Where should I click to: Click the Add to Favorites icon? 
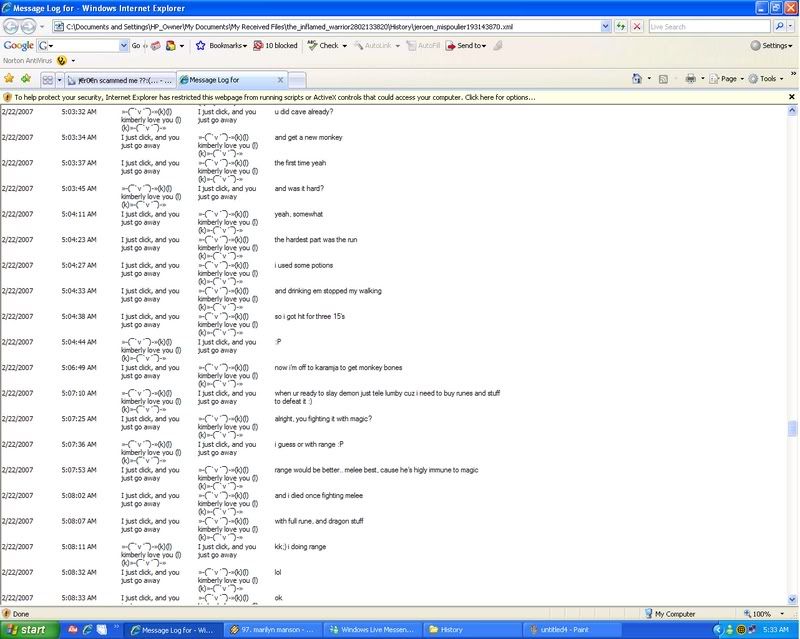26,79
